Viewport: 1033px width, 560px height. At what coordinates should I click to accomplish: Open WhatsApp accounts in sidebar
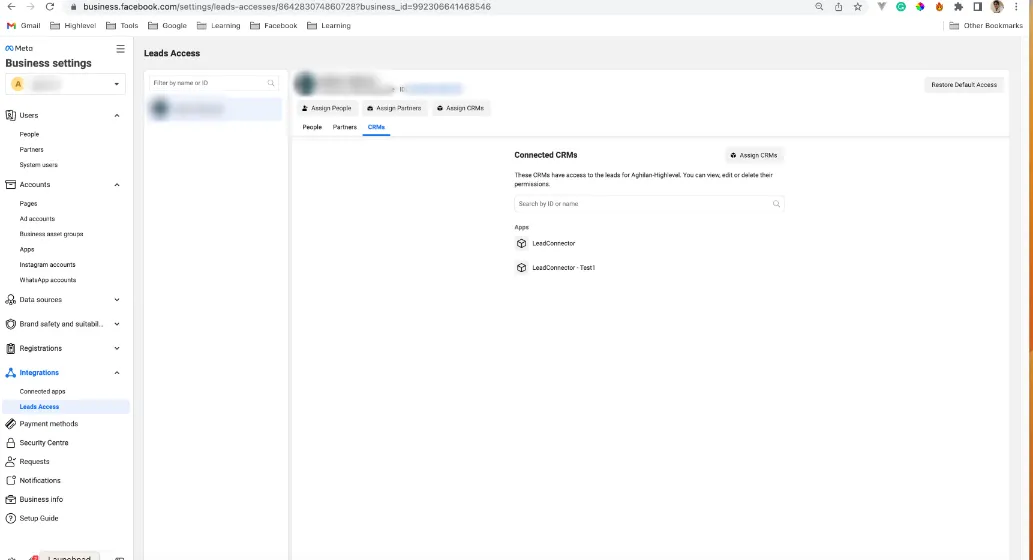(48, 280)
